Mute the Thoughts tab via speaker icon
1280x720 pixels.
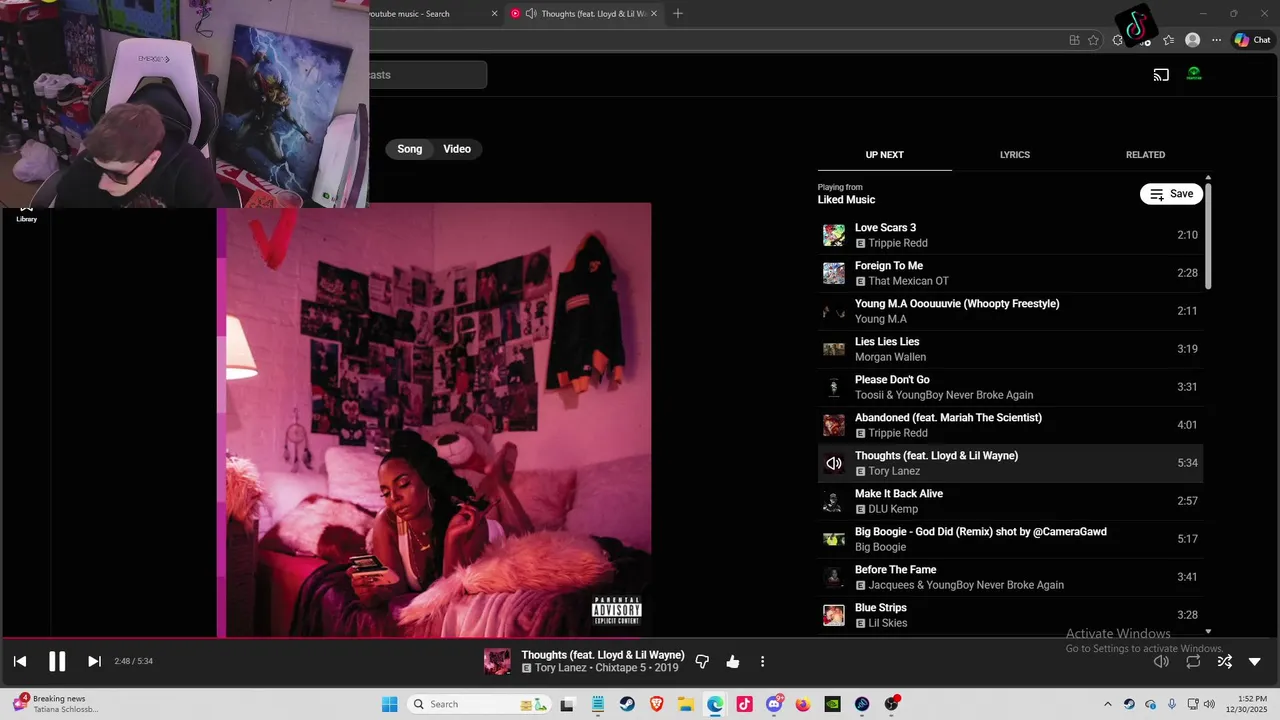coord(531,14)
